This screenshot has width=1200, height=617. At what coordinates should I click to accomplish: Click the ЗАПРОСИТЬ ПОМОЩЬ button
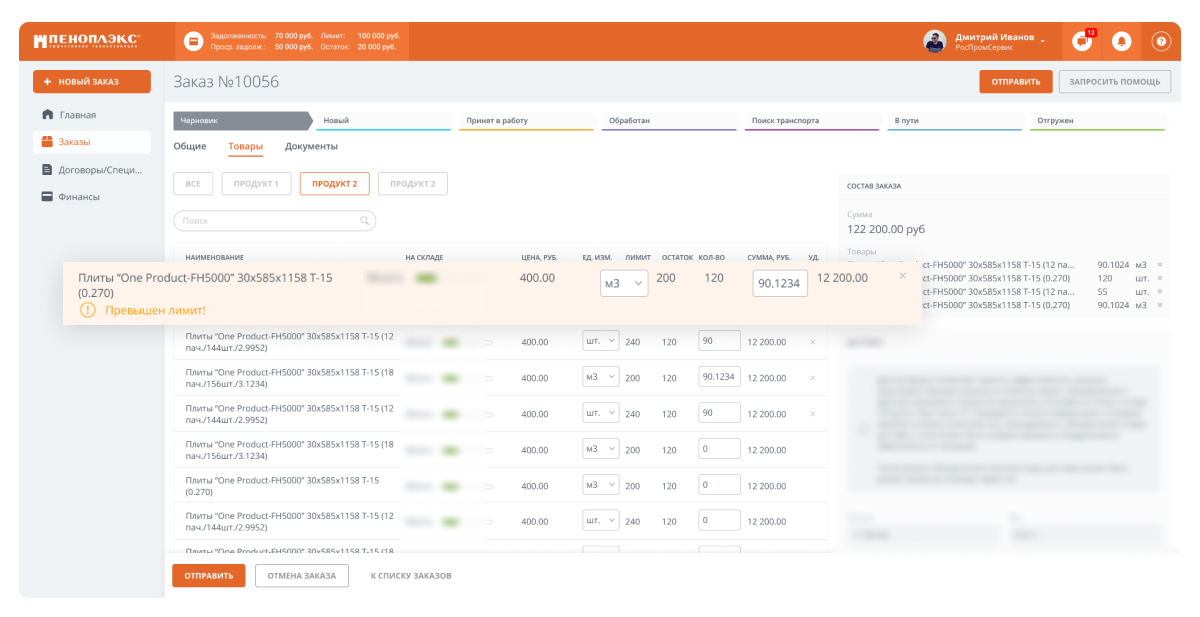click(x=1115, y=82)
